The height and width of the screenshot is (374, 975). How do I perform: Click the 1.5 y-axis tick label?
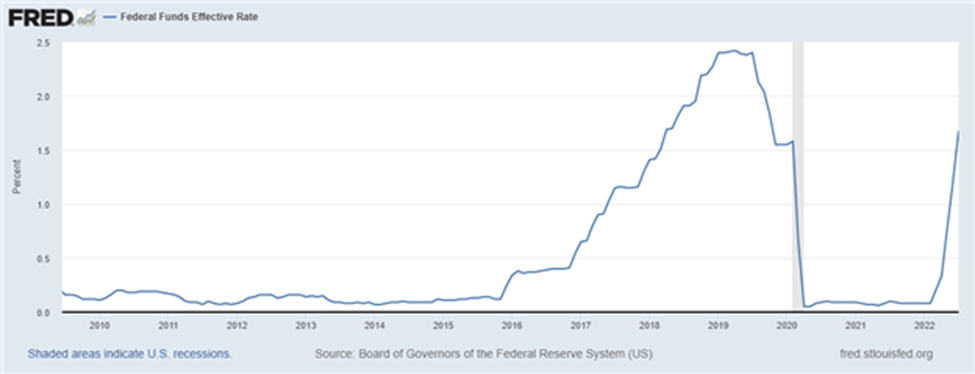tap(44, 151)
